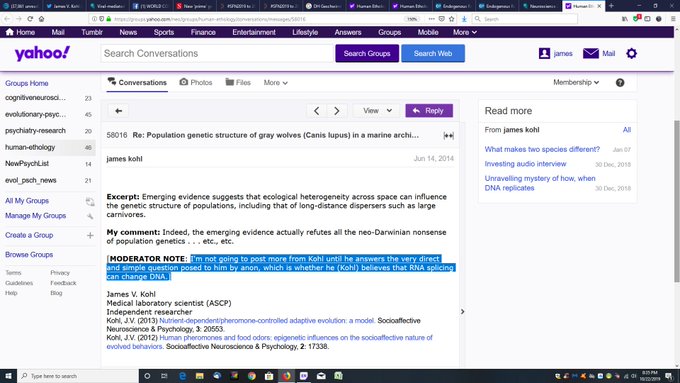680x383 pixels.
Task: Open the Nutrient-dependent/pheromone-controlled adaptive evolution link
Action: (267, 321)
